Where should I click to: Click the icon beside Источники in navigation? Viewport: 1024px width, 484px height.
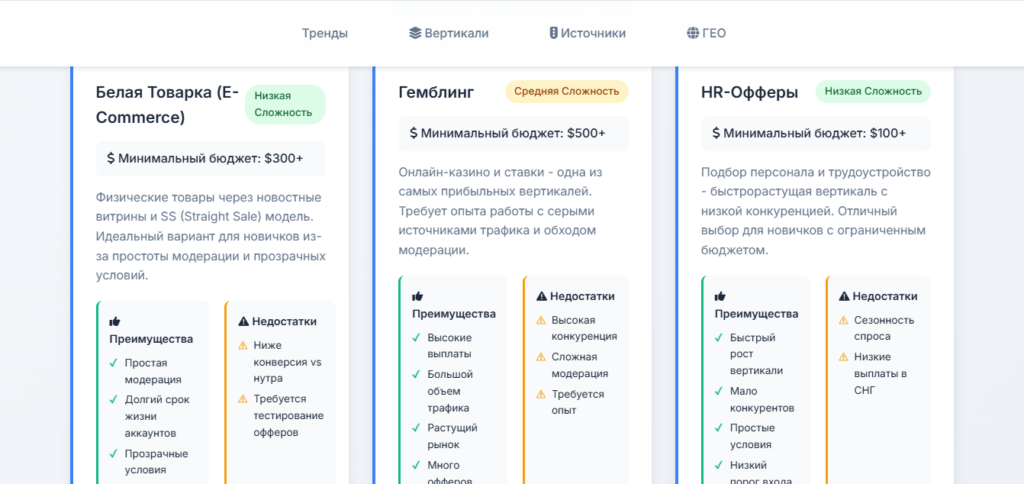tap(553, 33)
